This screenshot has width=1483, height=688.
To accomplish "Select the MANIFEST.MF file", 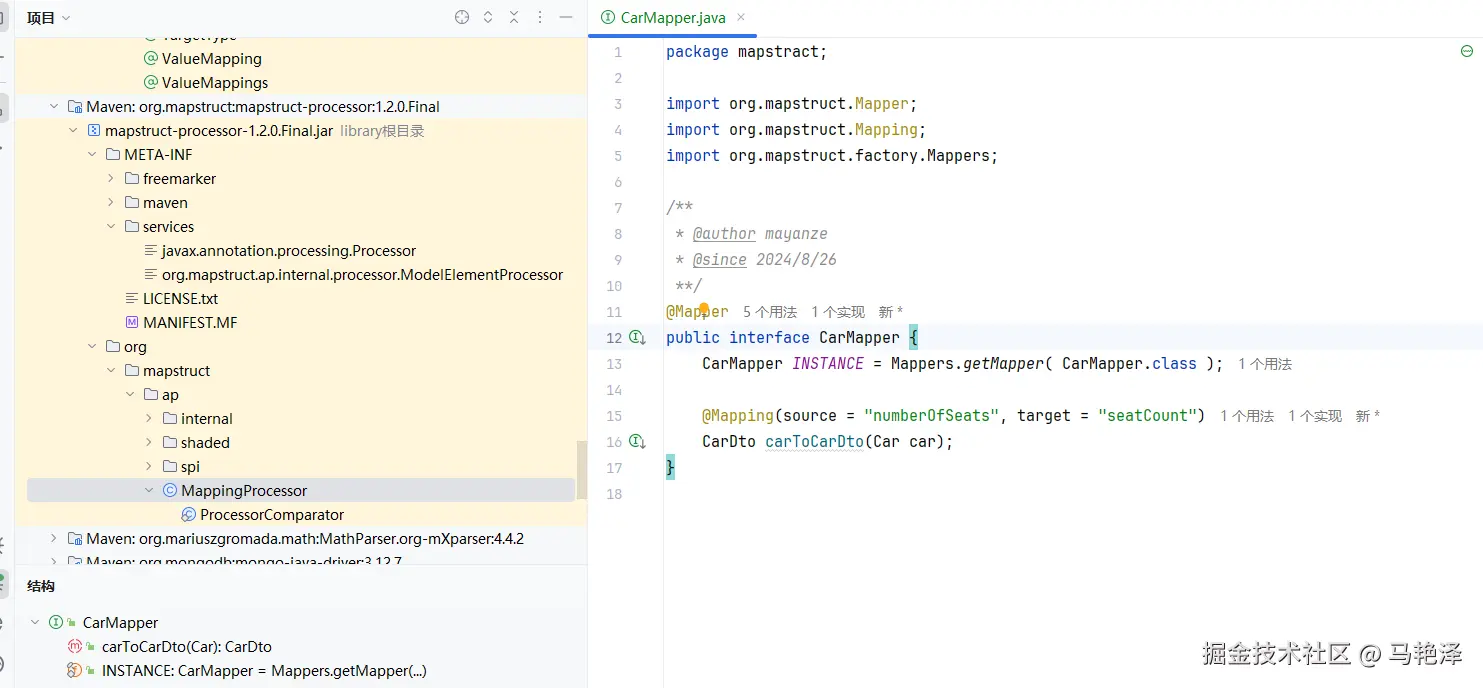I will tap(189, 323).
